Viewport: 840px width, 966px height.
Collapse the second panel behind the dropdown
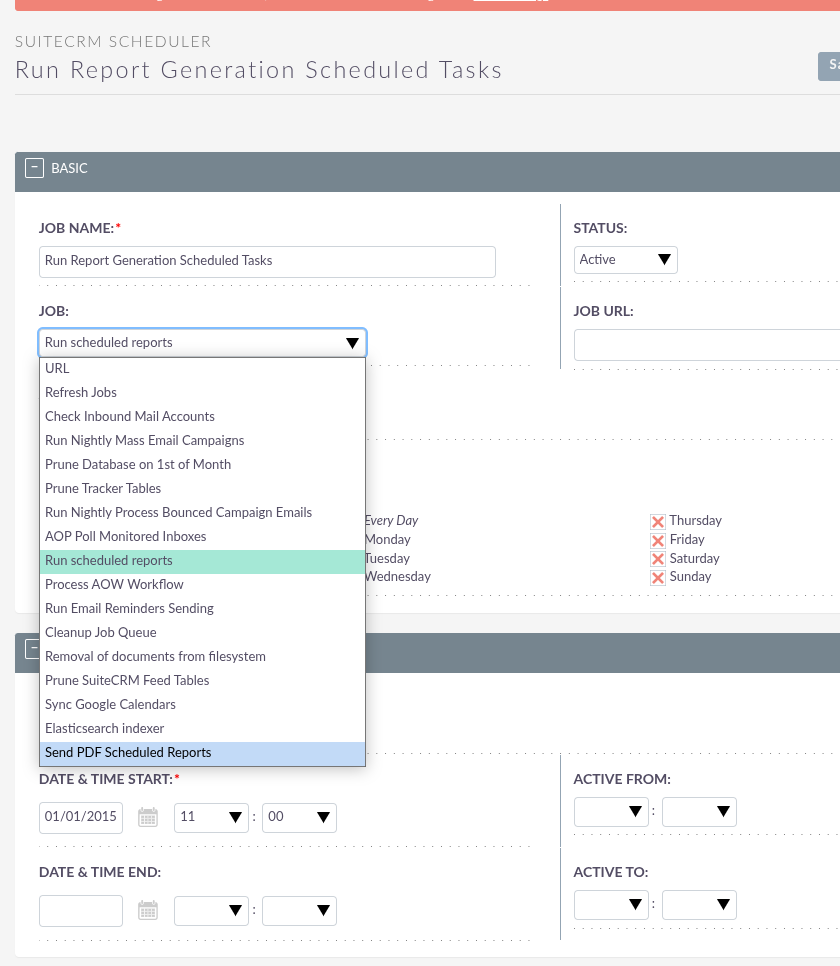(x=32, y=649)
